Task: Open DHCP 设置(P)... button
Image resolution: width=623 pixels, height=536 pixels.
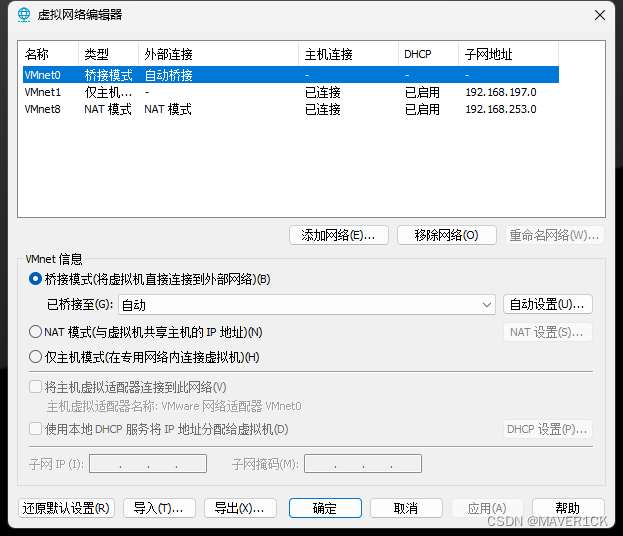Action: (548, 429)
